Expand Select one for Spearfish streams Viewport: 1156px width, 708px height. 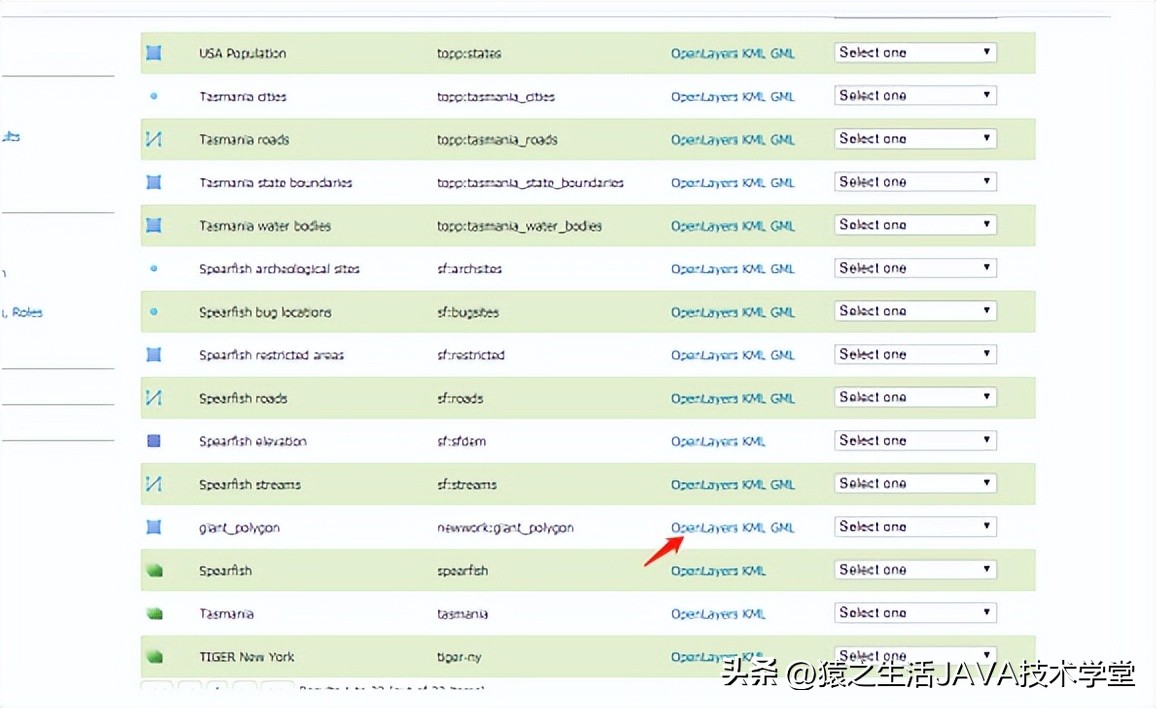coord(915,483)
